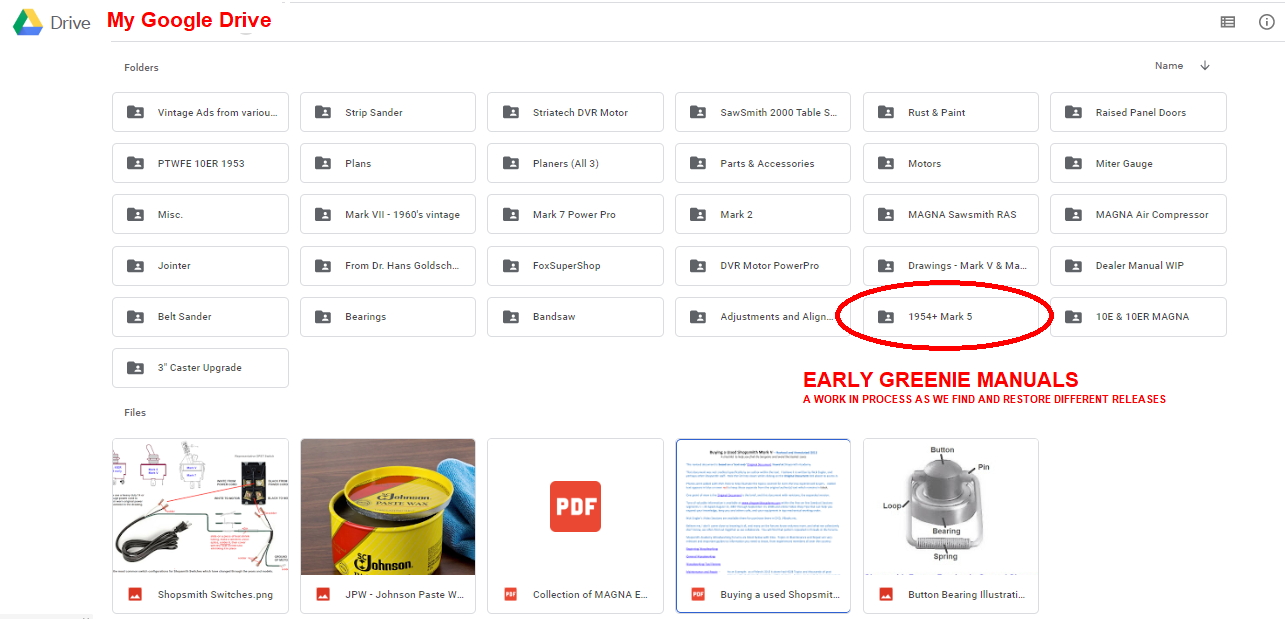
Task: Select the 10E & 10ER MAGNA folder
Action: click(x=1138, y=316)
